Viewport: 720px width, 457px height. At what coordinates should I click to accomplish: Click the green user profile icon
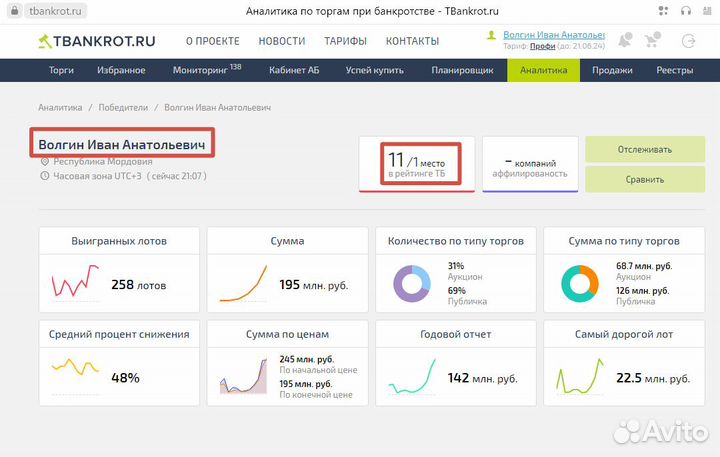point(491,35)
